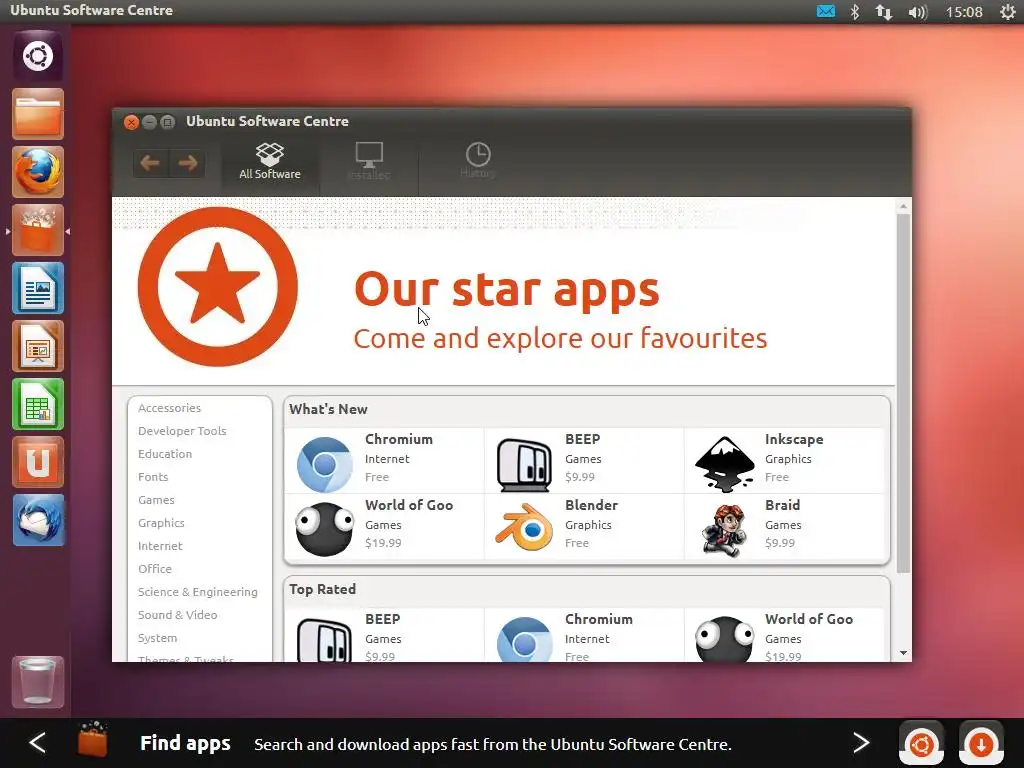Open Chromium icon in What's New

click(x=325, y=464)
